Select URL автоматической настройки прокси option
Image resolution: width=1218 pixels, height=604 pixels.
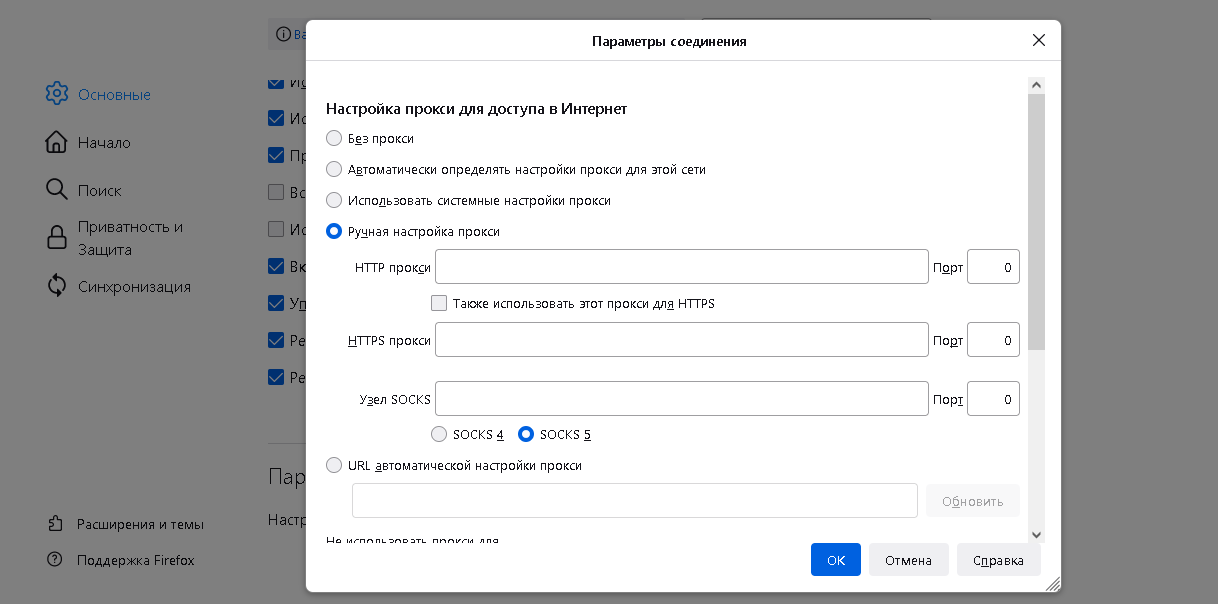(x=334, y=465)
